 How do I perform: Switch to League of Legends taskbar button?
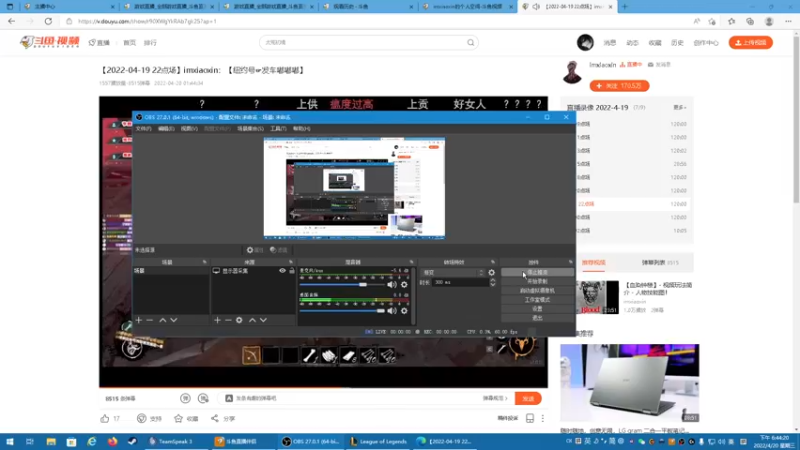point(379,442)
